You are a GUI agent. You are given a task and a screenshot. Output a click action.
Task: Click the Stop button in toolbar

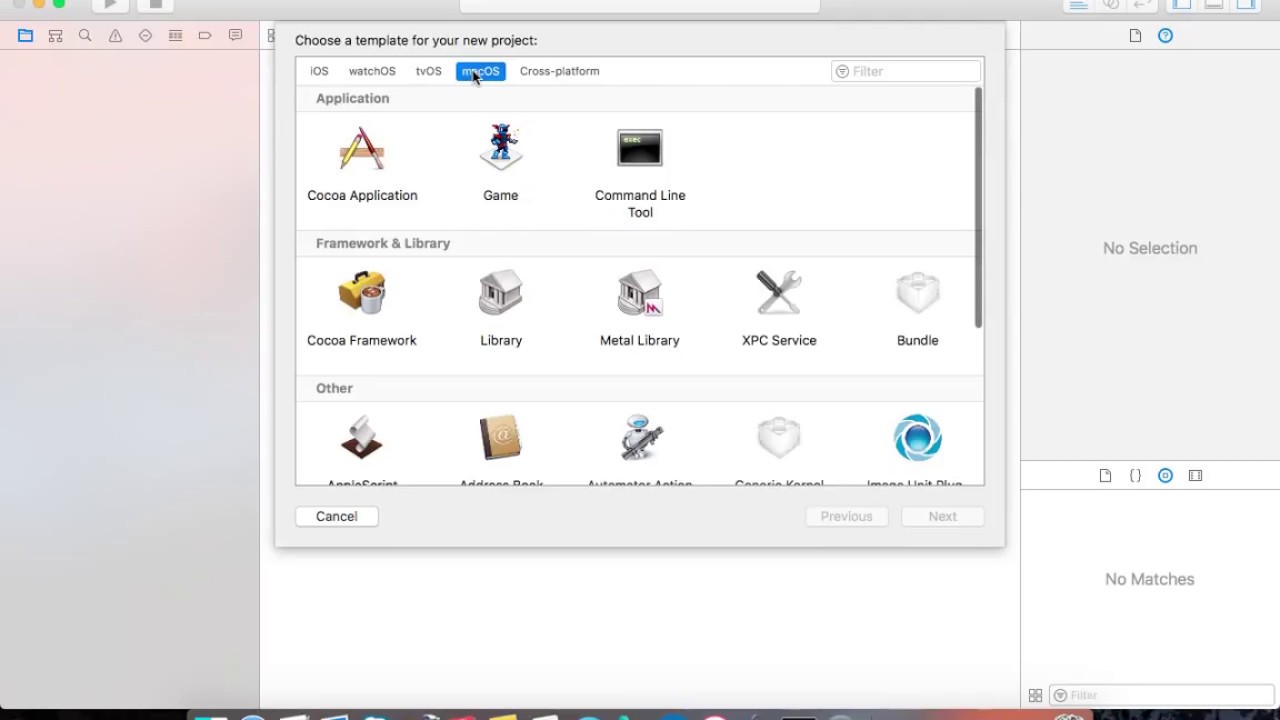pyautogui.click(x=155, y=4)
